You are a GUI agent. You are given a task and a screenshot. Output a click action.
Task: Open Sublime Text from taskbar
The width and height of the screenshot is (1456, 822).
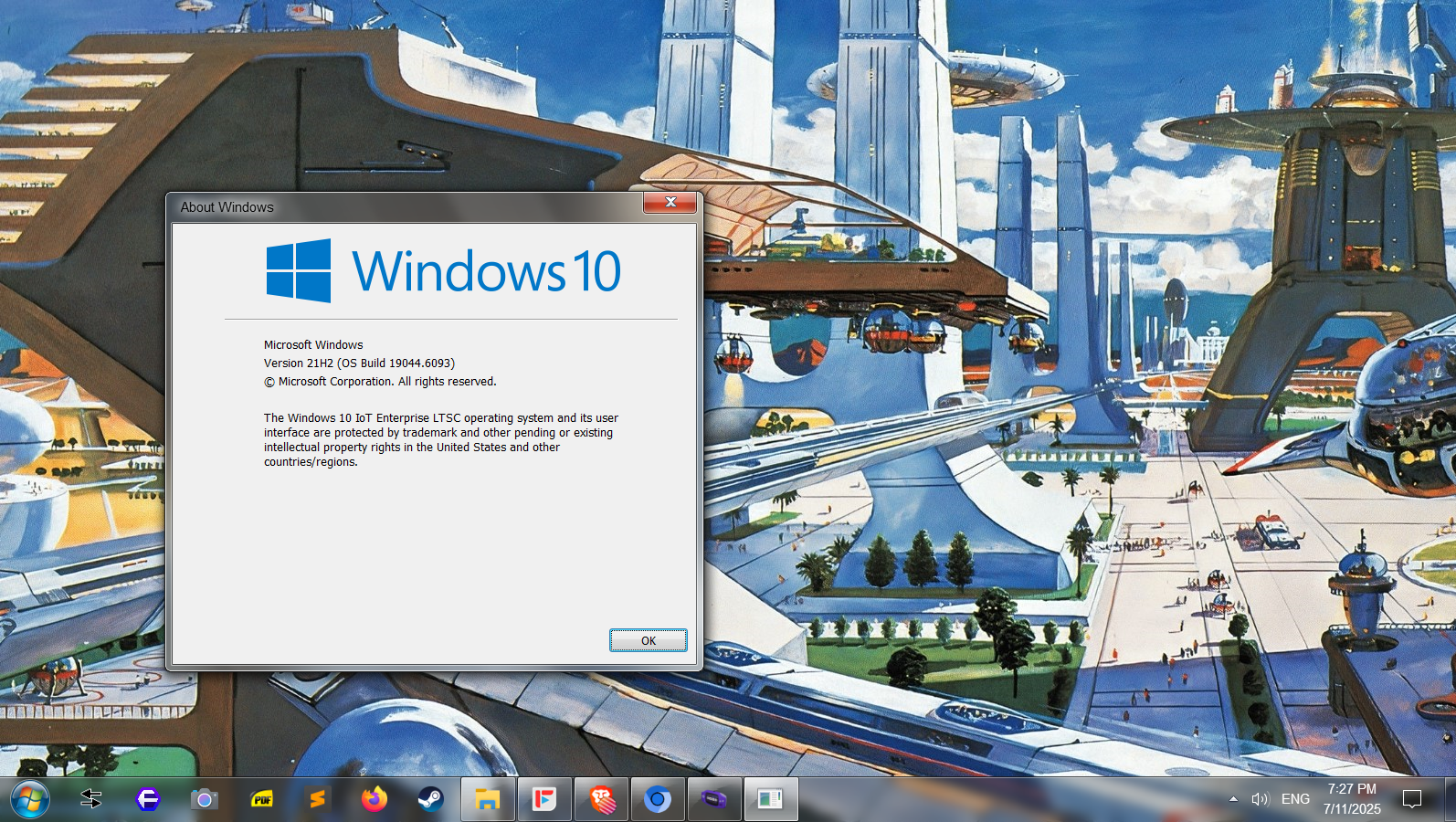(317, 799)
